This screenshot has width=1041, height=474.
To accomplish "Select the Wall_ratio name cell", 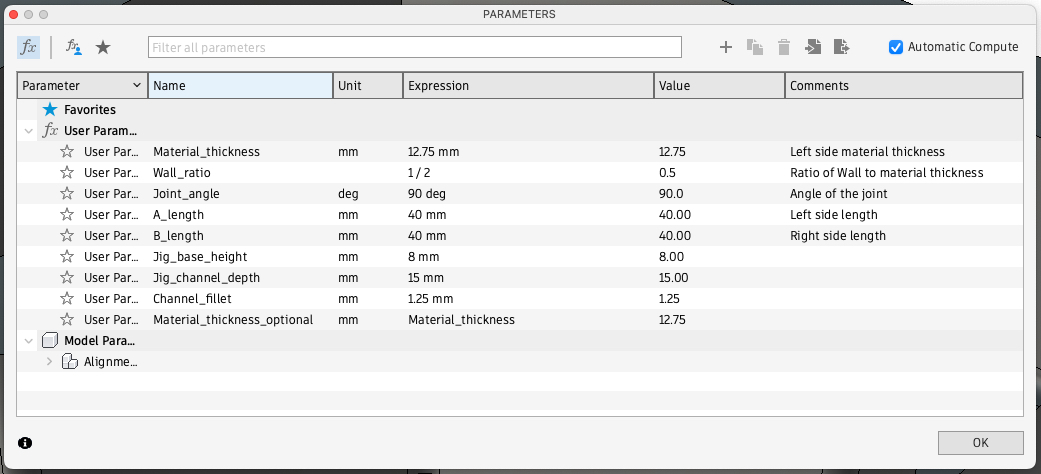I will (240, 173).
